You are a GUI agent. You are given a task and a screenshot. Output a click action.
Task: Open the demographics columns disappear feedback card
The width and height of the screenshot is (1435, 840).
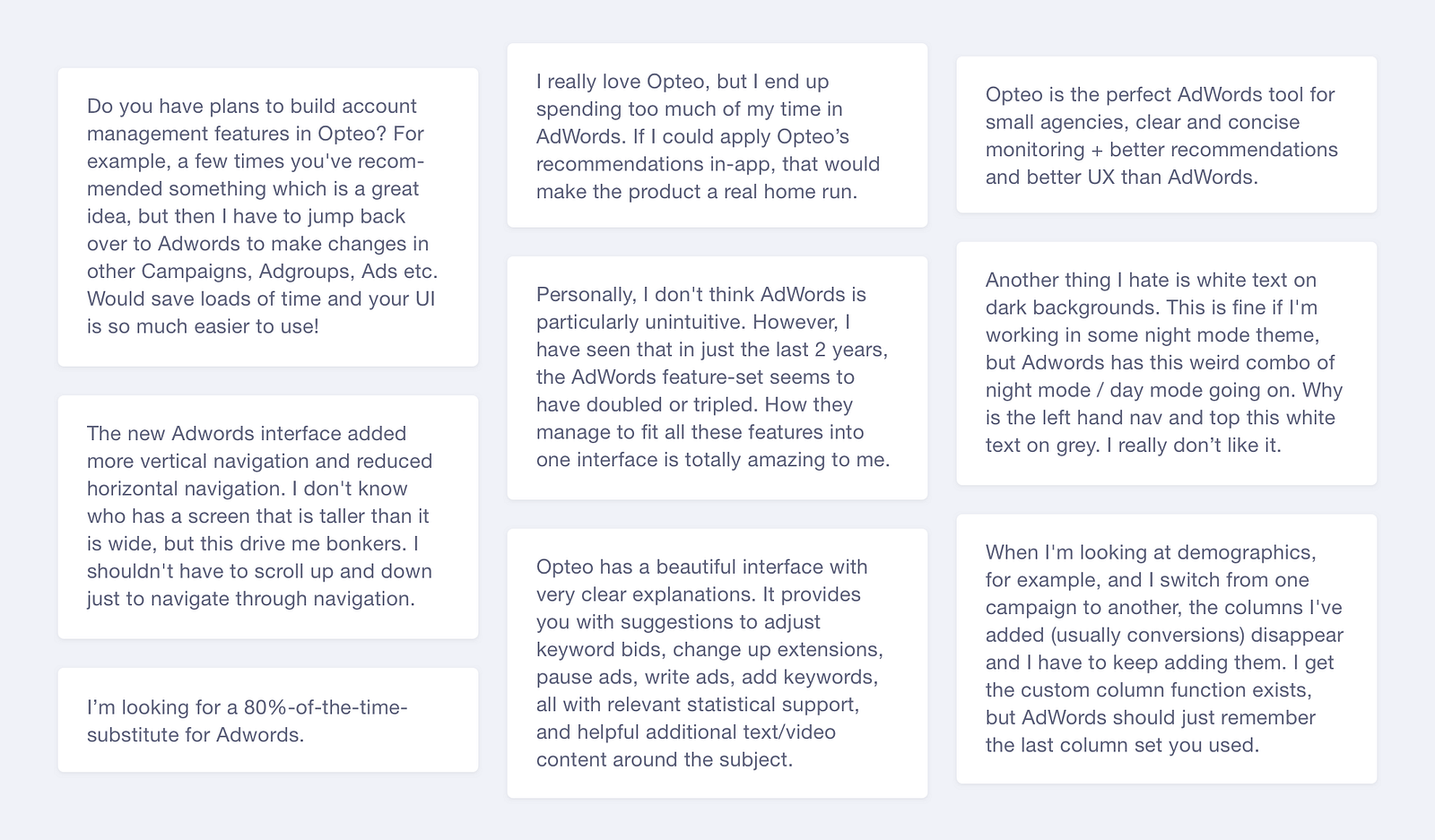point(1167,649)
